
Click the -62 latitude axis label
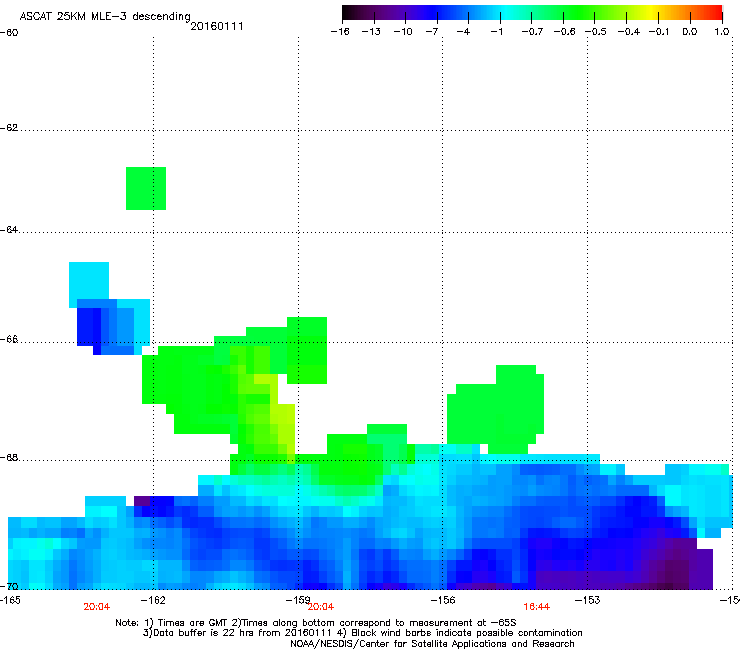pyautogui.click(x=9, y=128)
